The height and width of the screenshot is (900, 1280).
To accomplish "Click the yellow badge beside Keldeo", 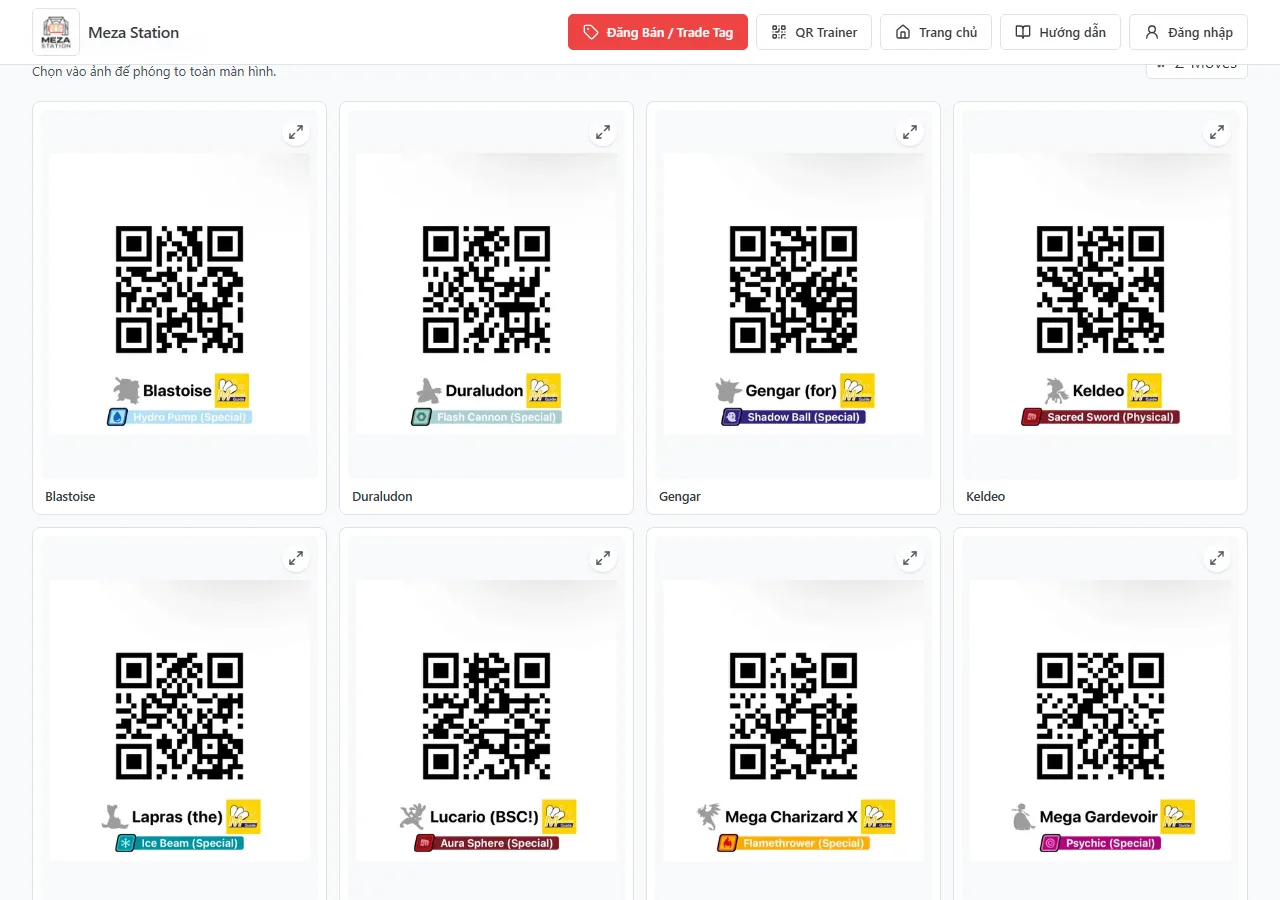I will pos(1145,390).
